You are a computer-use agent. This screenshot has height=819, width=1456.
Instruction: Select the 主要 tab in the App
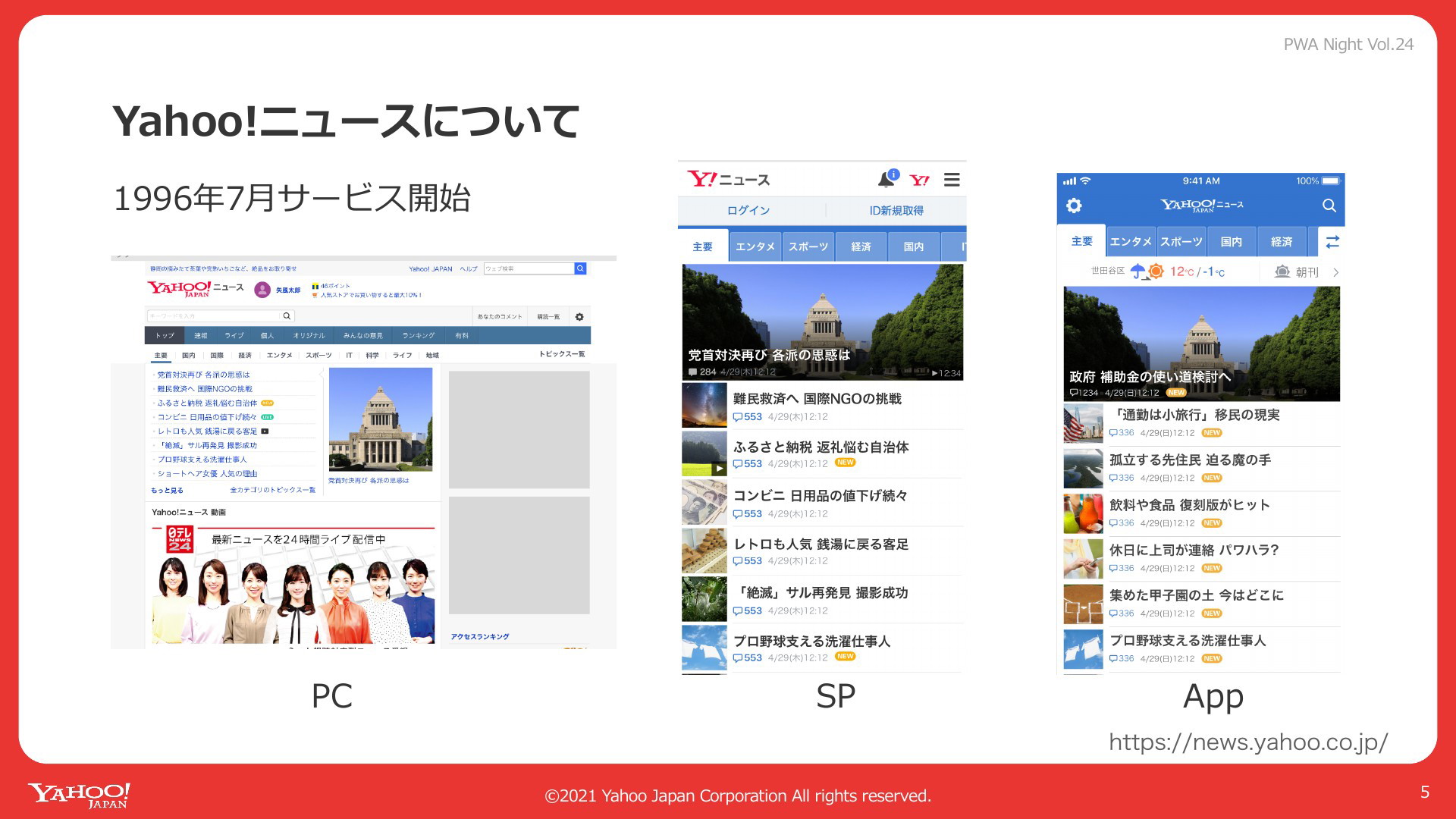coord(1082,242)
